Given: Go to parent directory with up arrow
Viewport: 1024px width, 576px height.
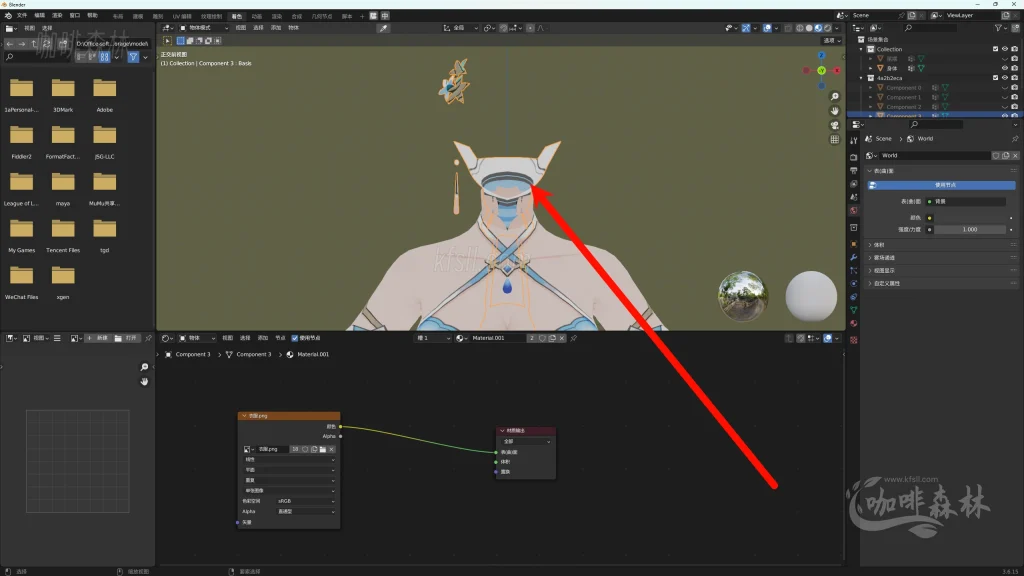Looking at the screenshot, I should click(34, 44).
